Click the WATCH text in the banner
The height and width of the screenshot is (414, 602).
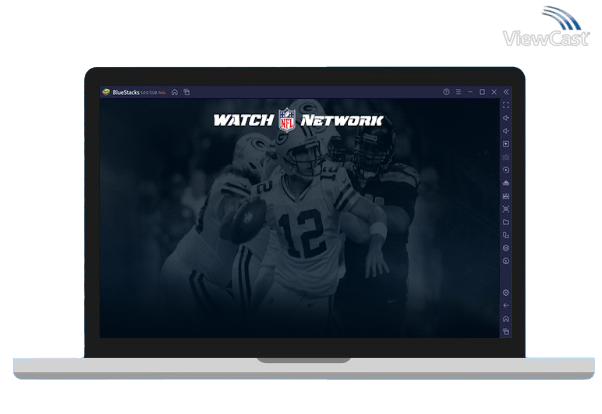click(243, 120)
